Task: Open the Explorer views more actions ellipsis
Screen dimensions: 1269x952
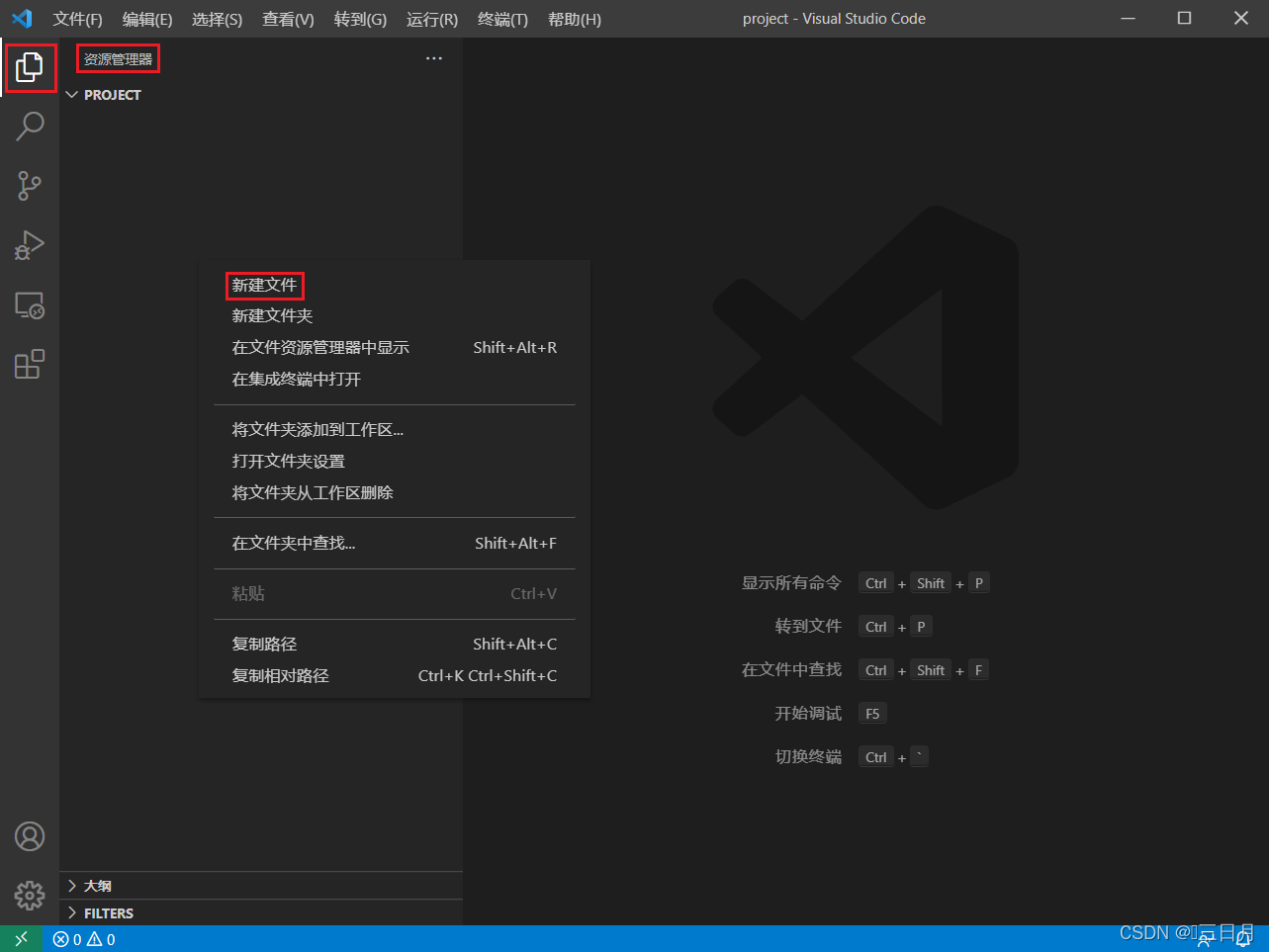Action: 434,59
